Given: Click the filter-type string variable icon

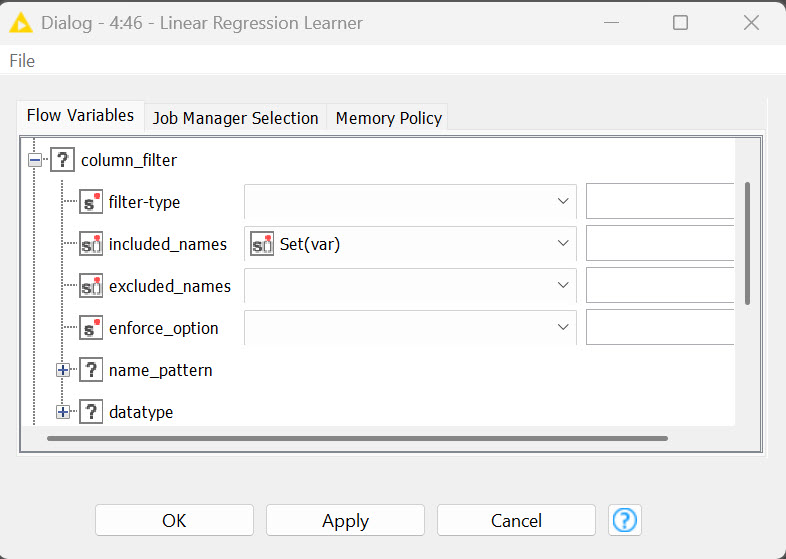Looking at the screenshot, I should (91, 202).
